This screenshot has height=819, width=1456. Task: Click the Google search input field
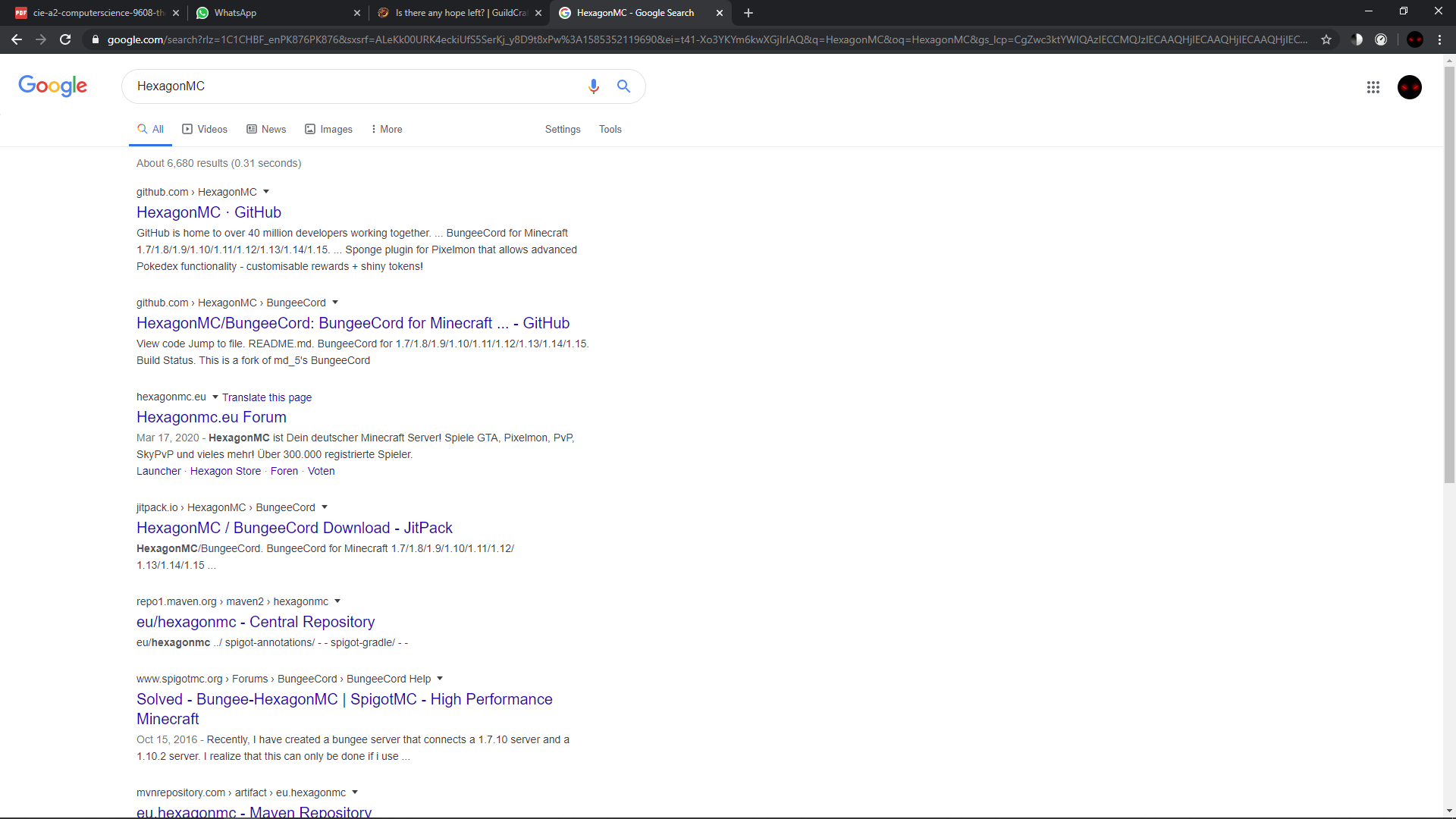[x=356, y=86]
